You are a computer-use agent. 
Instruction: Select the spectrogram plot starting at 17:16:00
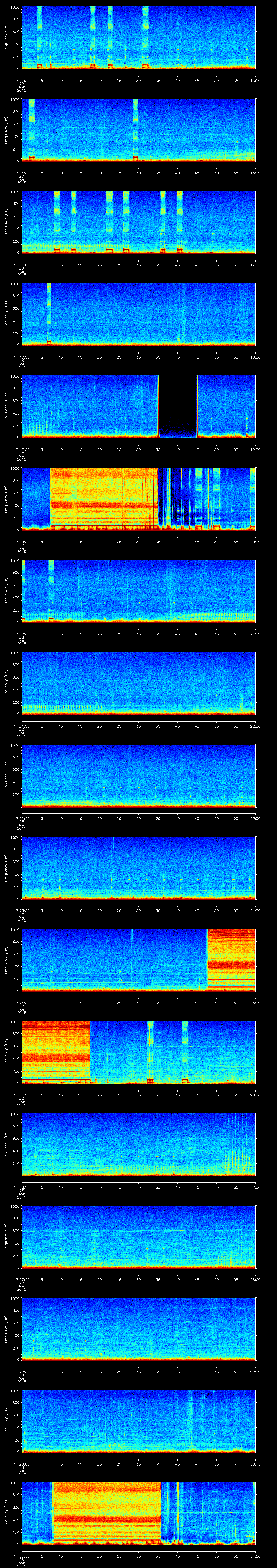[x=138, y=222]
